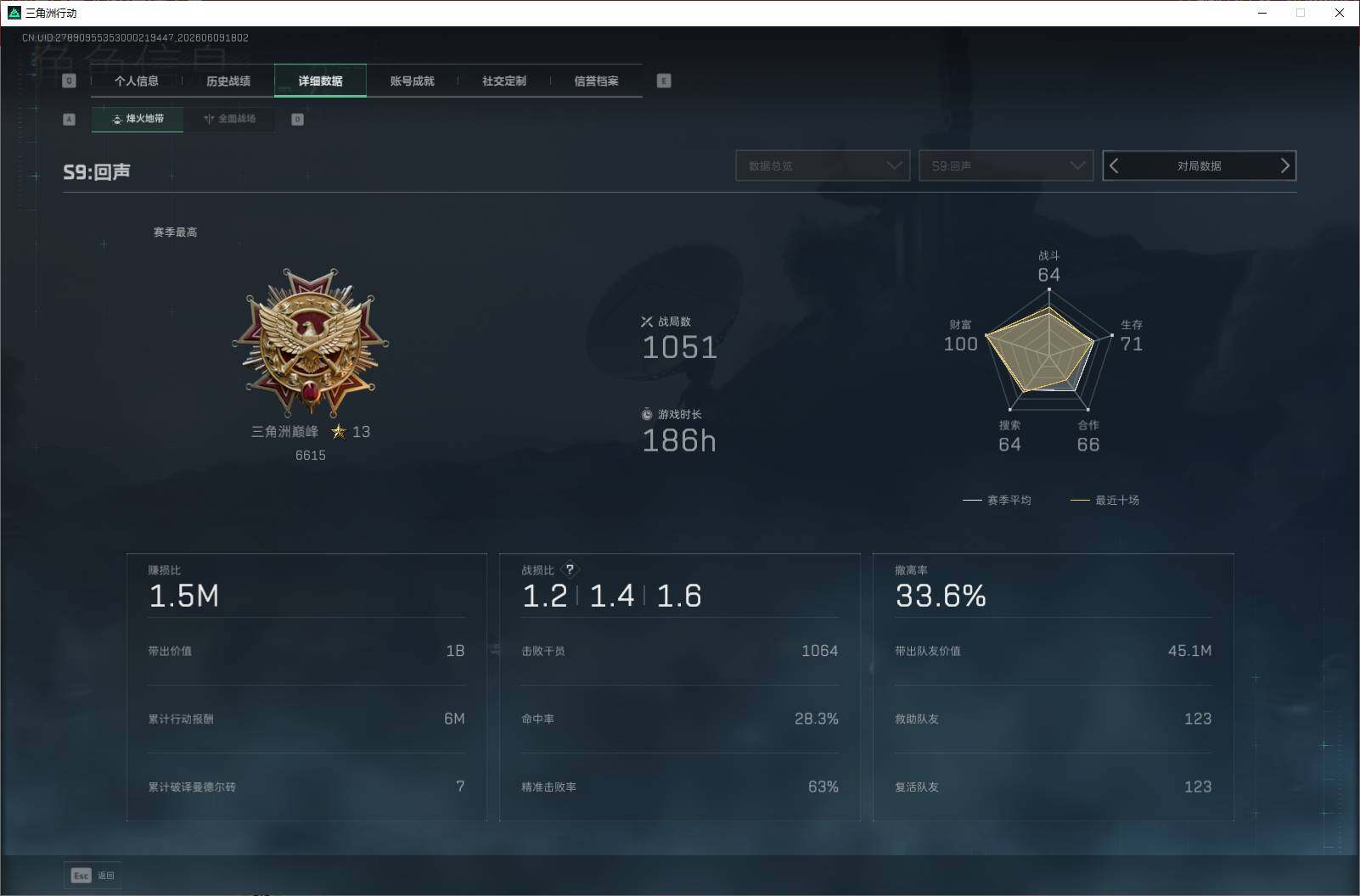Screen dimensions: 1360x896
Task: Click the Q key hint icon
Action: pos(70,81)
